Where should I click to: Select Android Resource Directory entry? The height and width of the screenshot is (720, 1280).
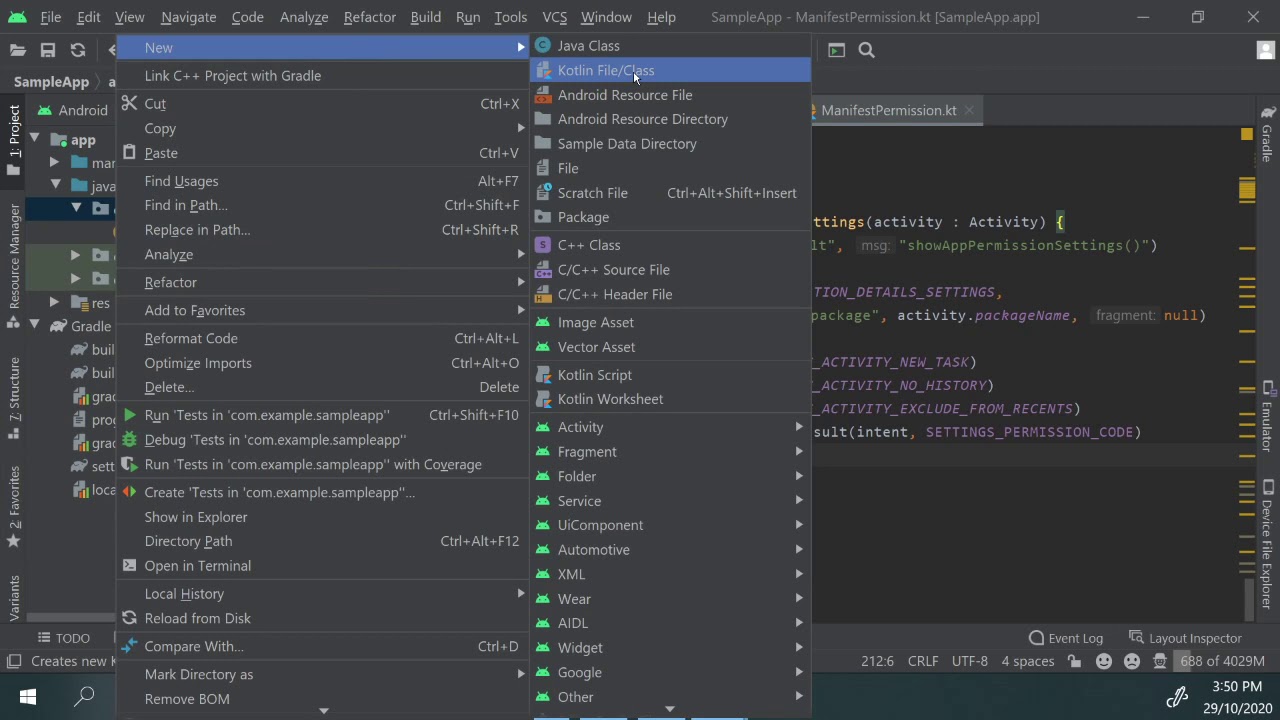click(670, 119)
